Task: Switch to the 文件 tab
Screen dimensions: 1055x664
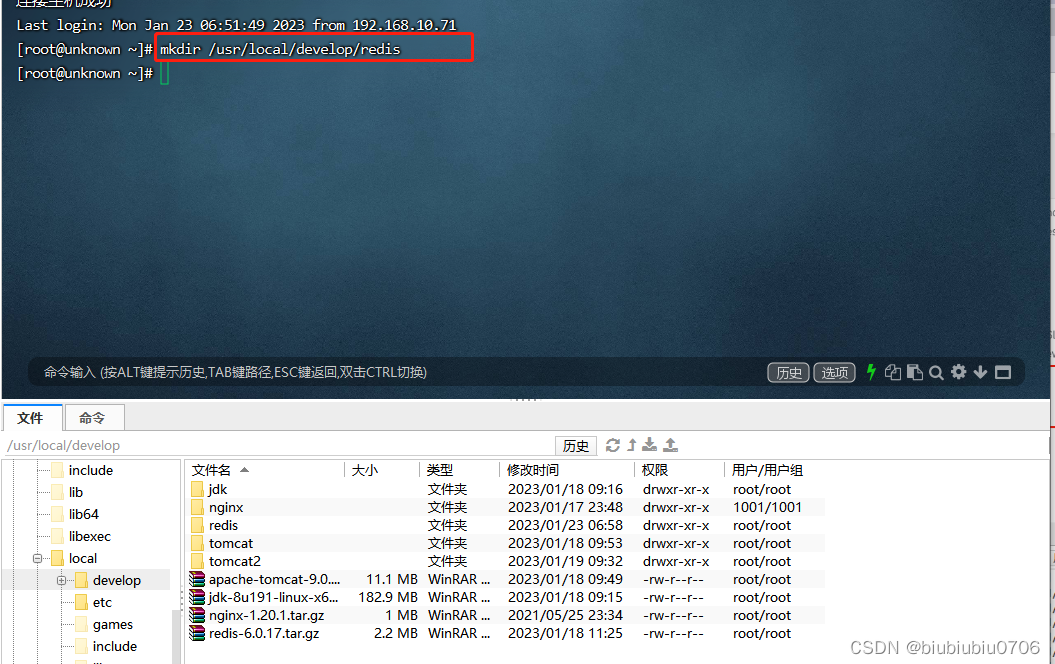Action: pos(32,417)
